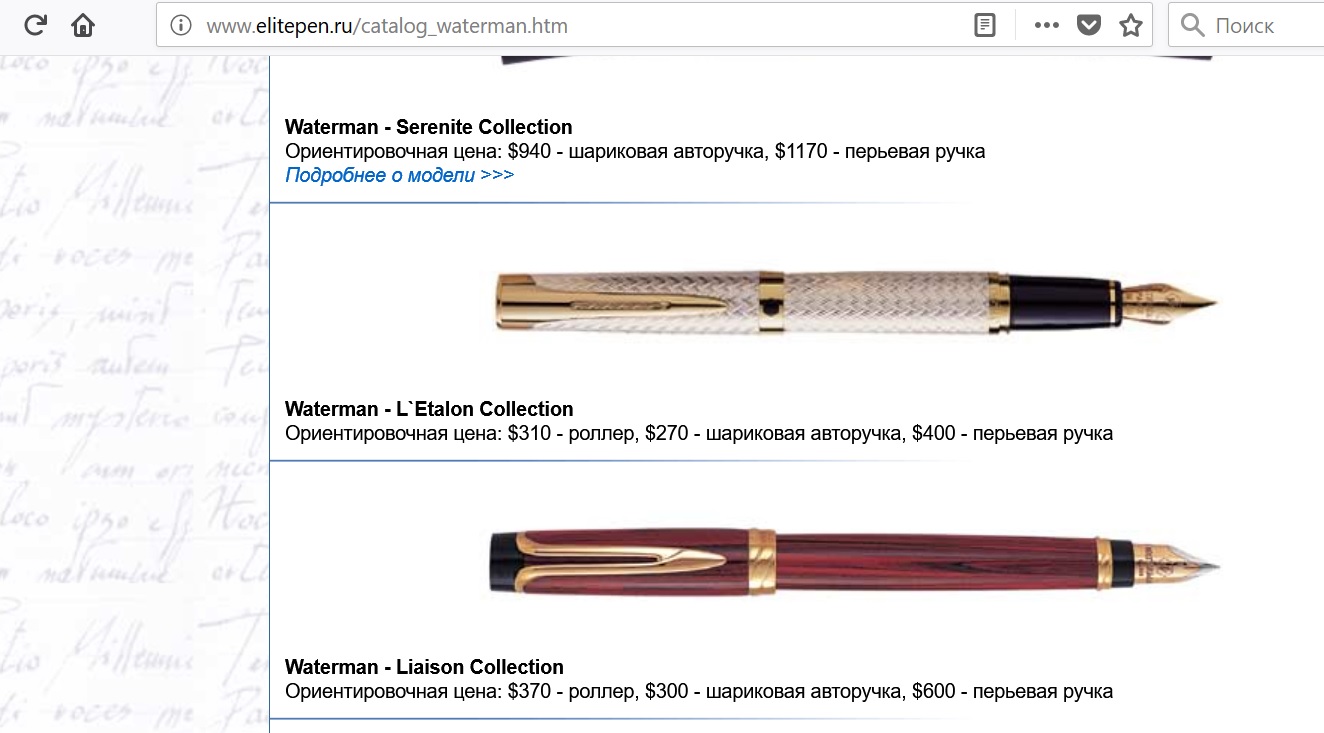Open page actions three-dots menu

click(x=1046, y=25)
